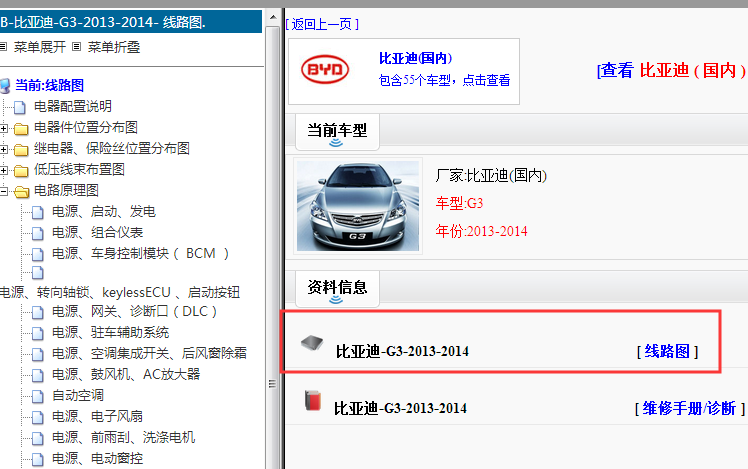The image size is (748, 469).
Task: Click the page icon next to 电源、电动窗控
Action: [x=38, y=459]
